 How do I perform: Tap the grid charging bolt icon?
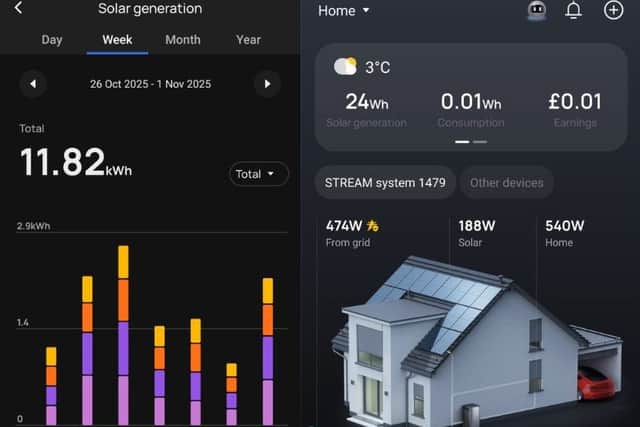(373, 225)
